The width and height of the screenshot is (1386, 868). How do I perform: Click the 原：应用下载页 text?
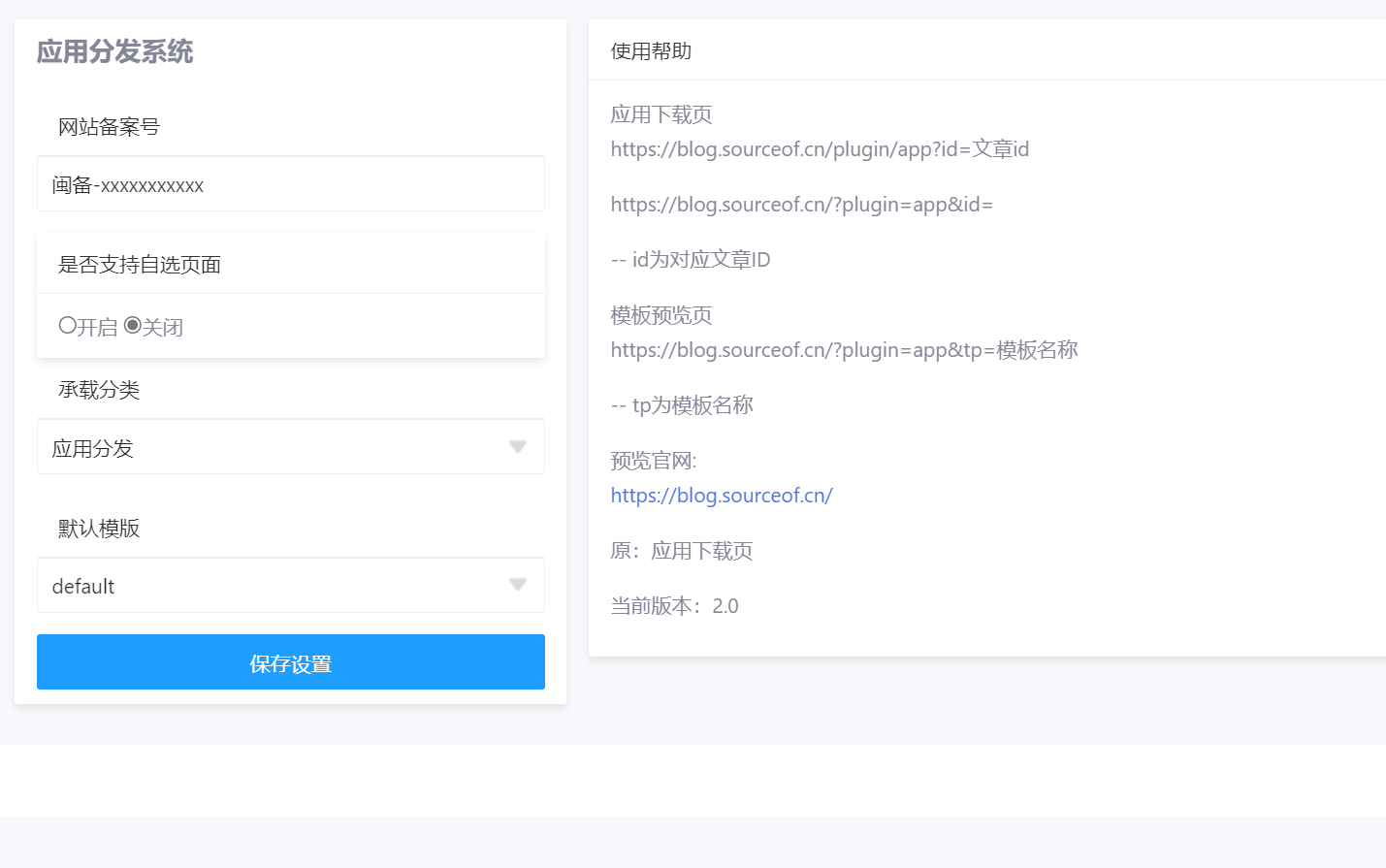coord(682,551)
